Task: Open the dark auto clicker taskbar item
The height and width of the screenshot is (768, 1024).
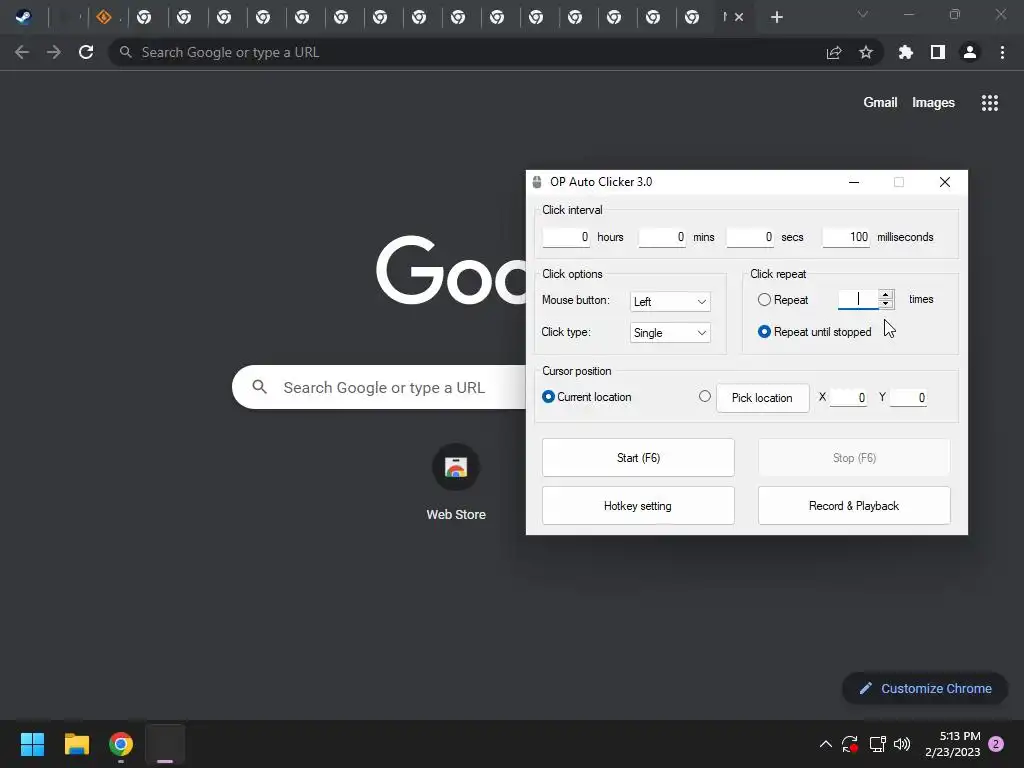Action: click(165, 744)
